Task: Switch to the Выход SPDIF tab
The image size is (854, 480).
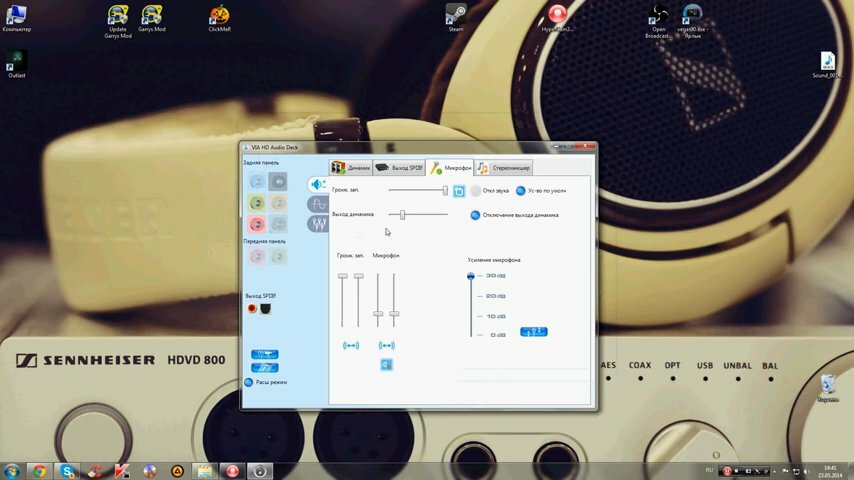Action: (399, 168)
